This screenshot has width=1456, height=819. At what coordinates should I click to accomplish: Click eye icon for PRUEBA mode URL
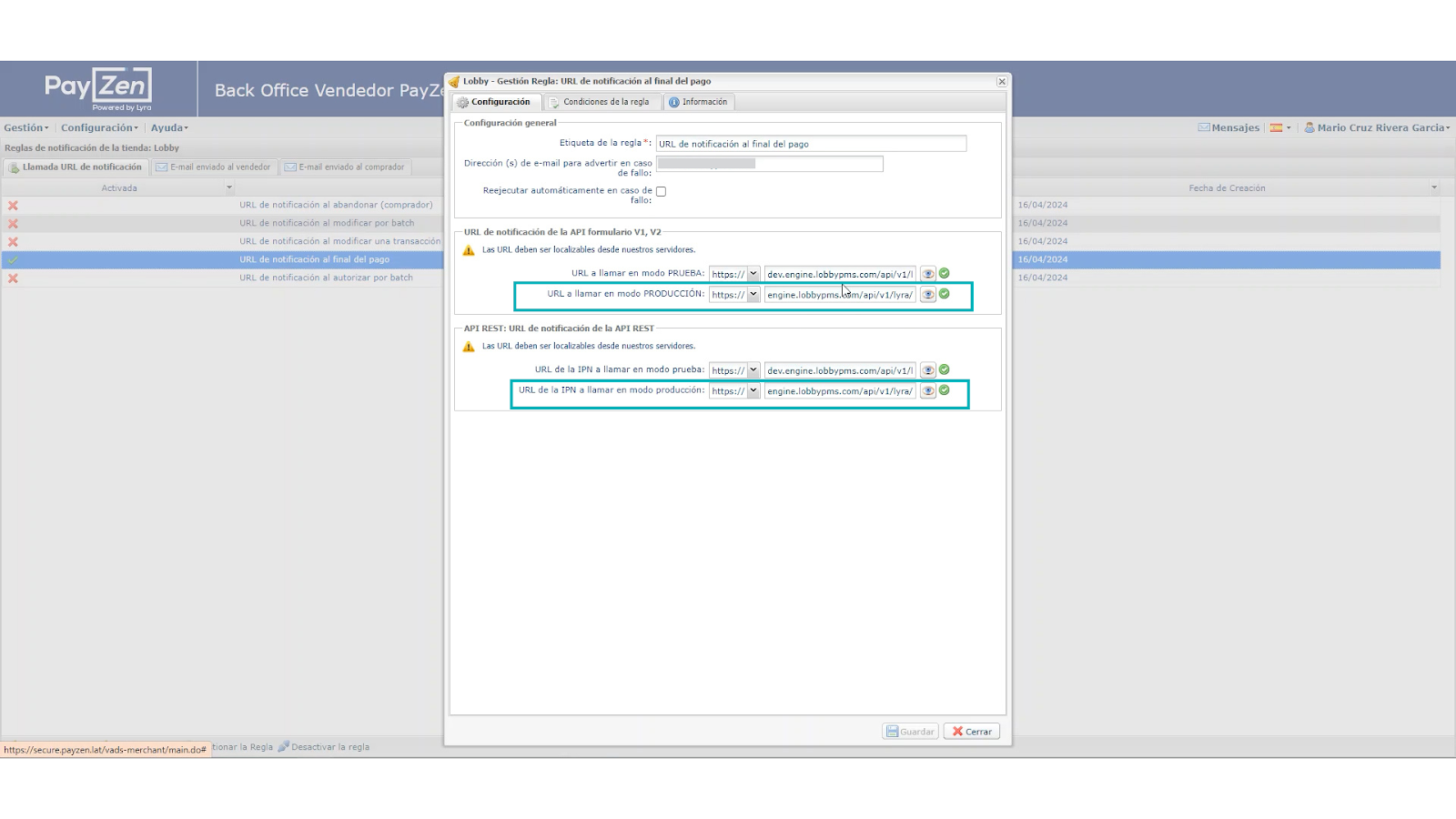927,274
